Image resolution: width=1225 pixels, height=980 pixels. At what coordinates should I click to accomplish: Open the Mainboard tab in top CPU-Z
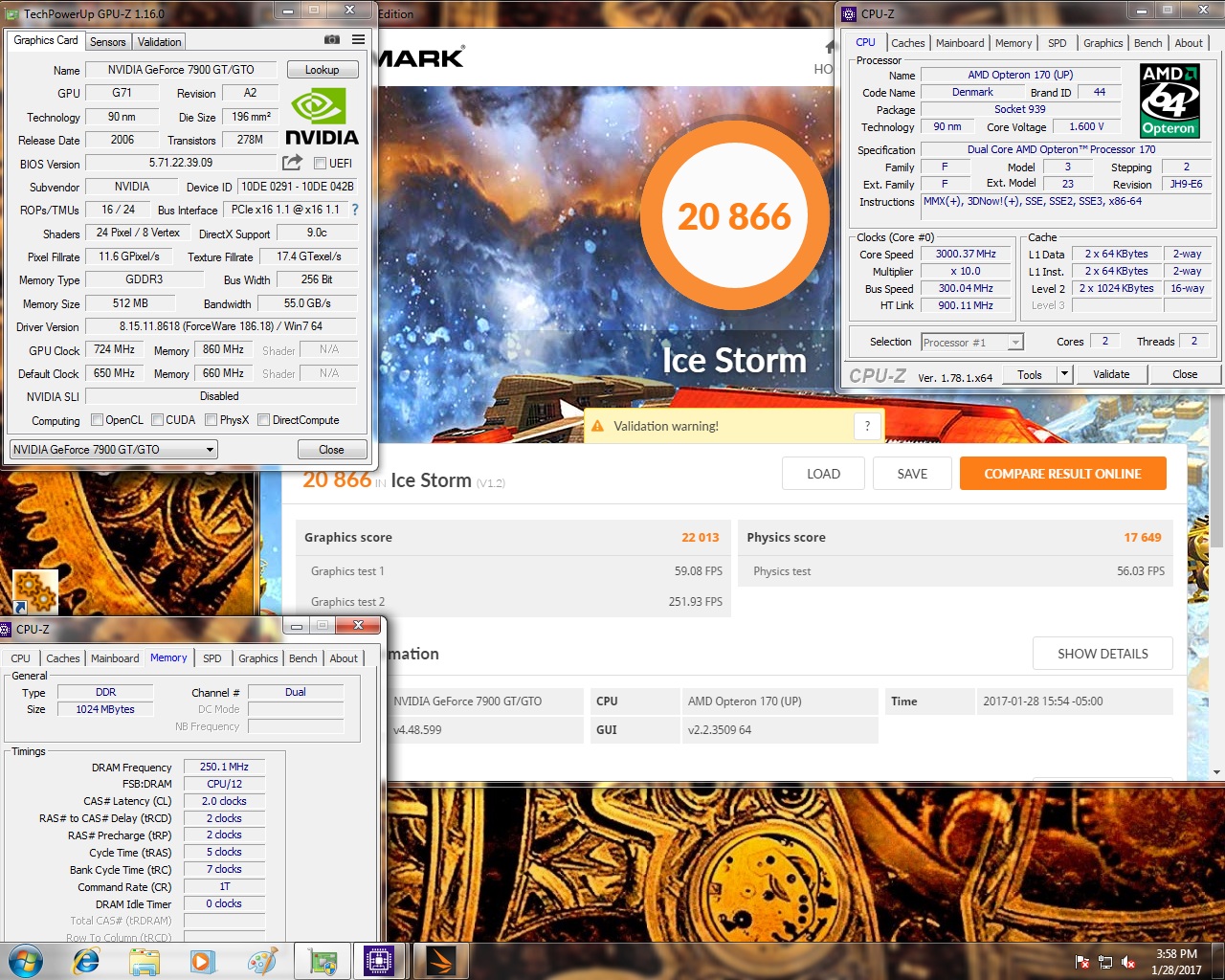(960, 43)
